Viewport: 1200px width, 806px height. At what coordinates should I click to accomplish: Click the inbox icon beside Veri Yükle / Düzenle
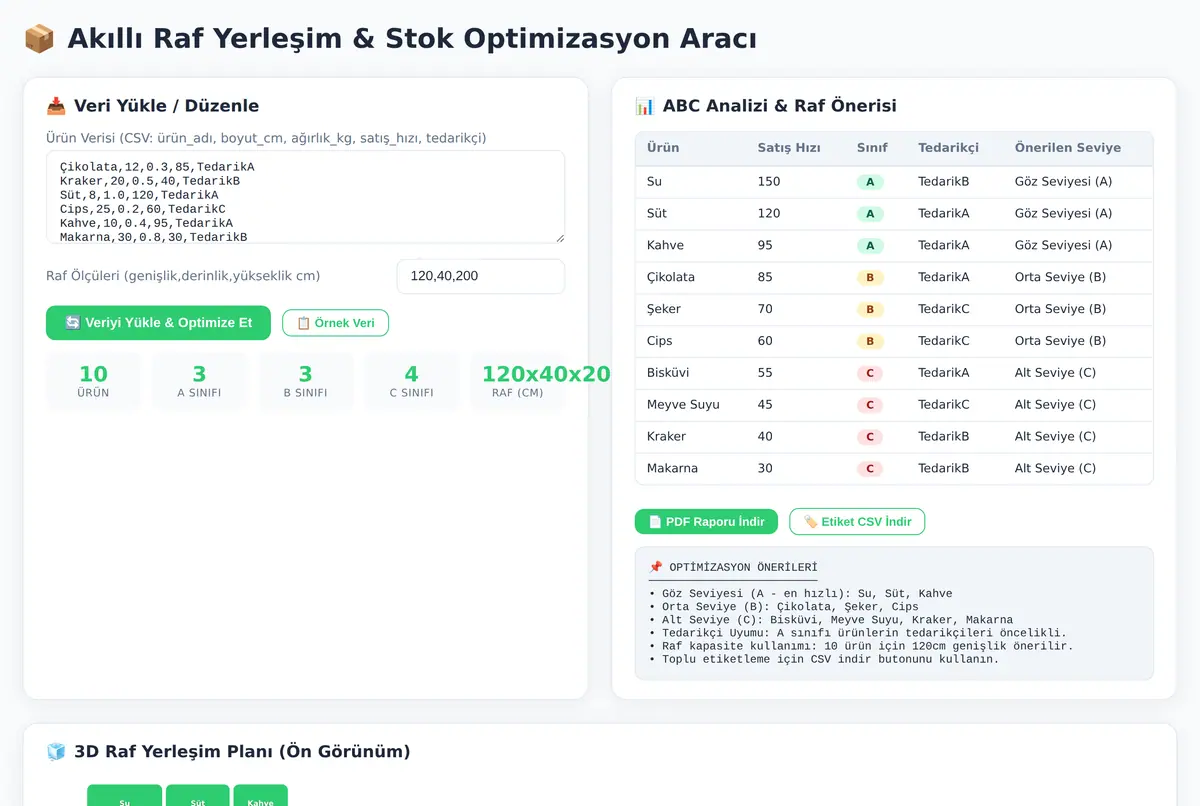pos(56,106)
